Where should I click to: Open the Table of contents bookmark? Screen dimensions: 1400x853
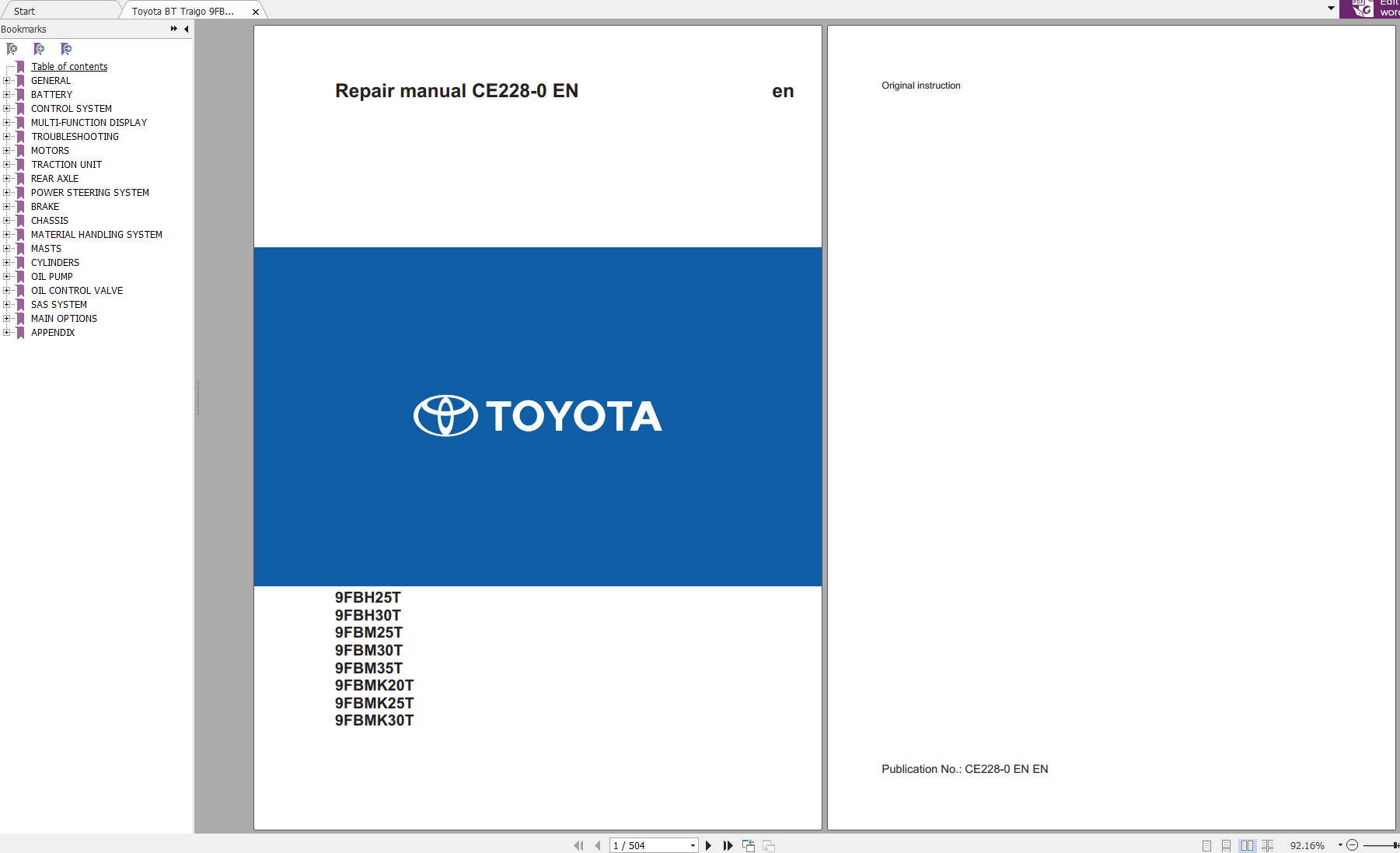pos(69,67)
